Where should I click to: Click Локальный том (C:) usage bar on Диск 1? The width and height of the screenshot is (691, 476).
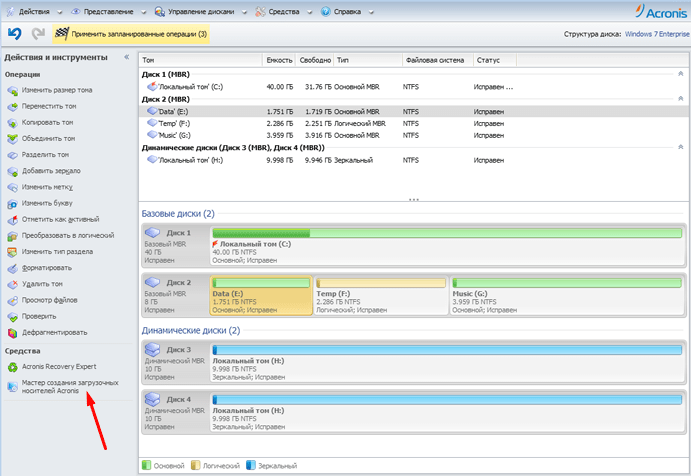click(x=447, y=233)
